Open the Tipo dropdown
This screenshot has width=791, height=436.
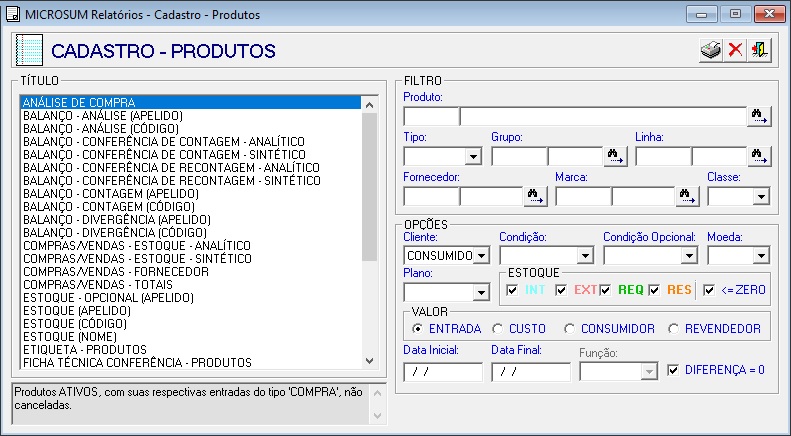pyautogui.click(x=473, y=156)
